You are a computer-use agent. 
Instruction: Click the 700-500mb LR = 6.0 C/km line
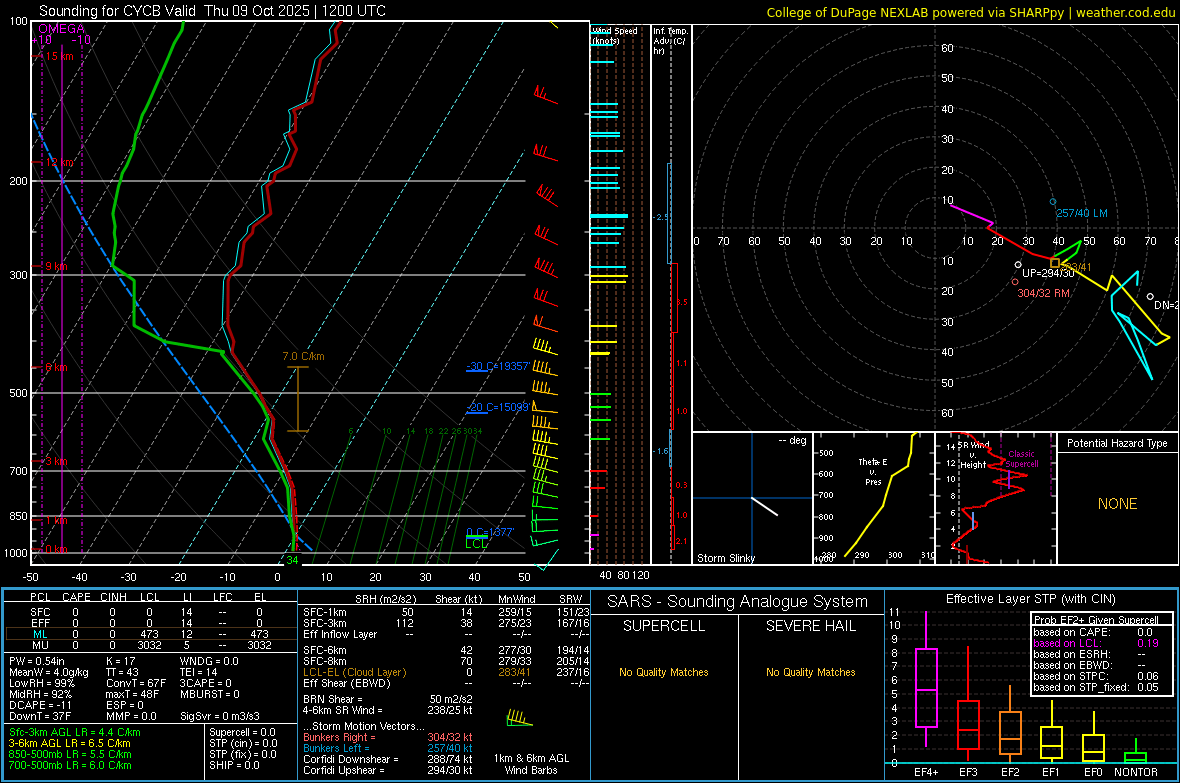coord(70,765)
